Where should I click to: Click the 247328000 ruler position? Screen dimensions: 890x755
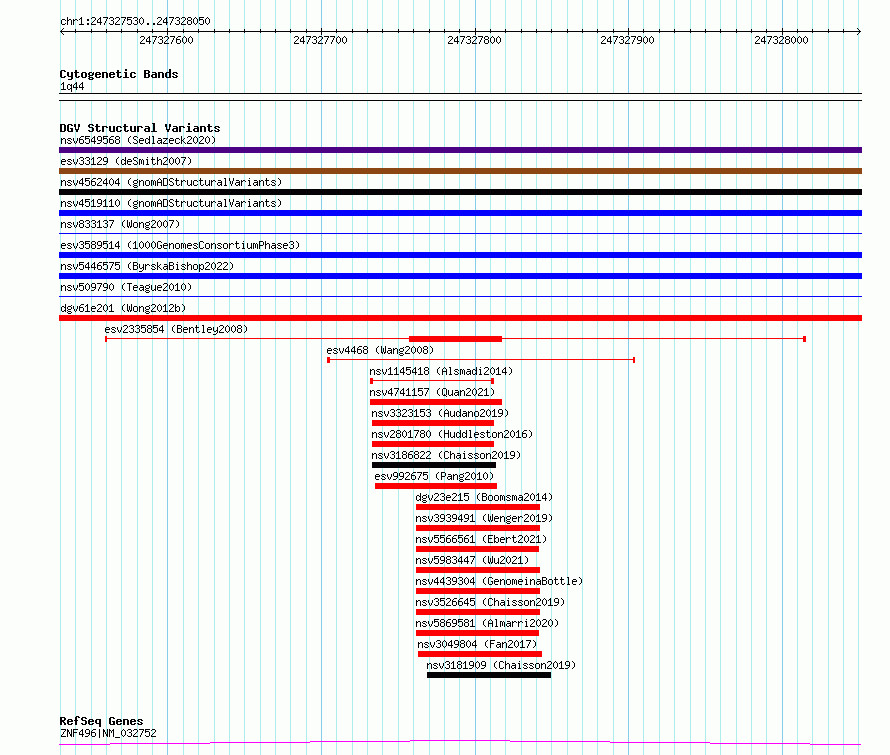coord(781,40)
